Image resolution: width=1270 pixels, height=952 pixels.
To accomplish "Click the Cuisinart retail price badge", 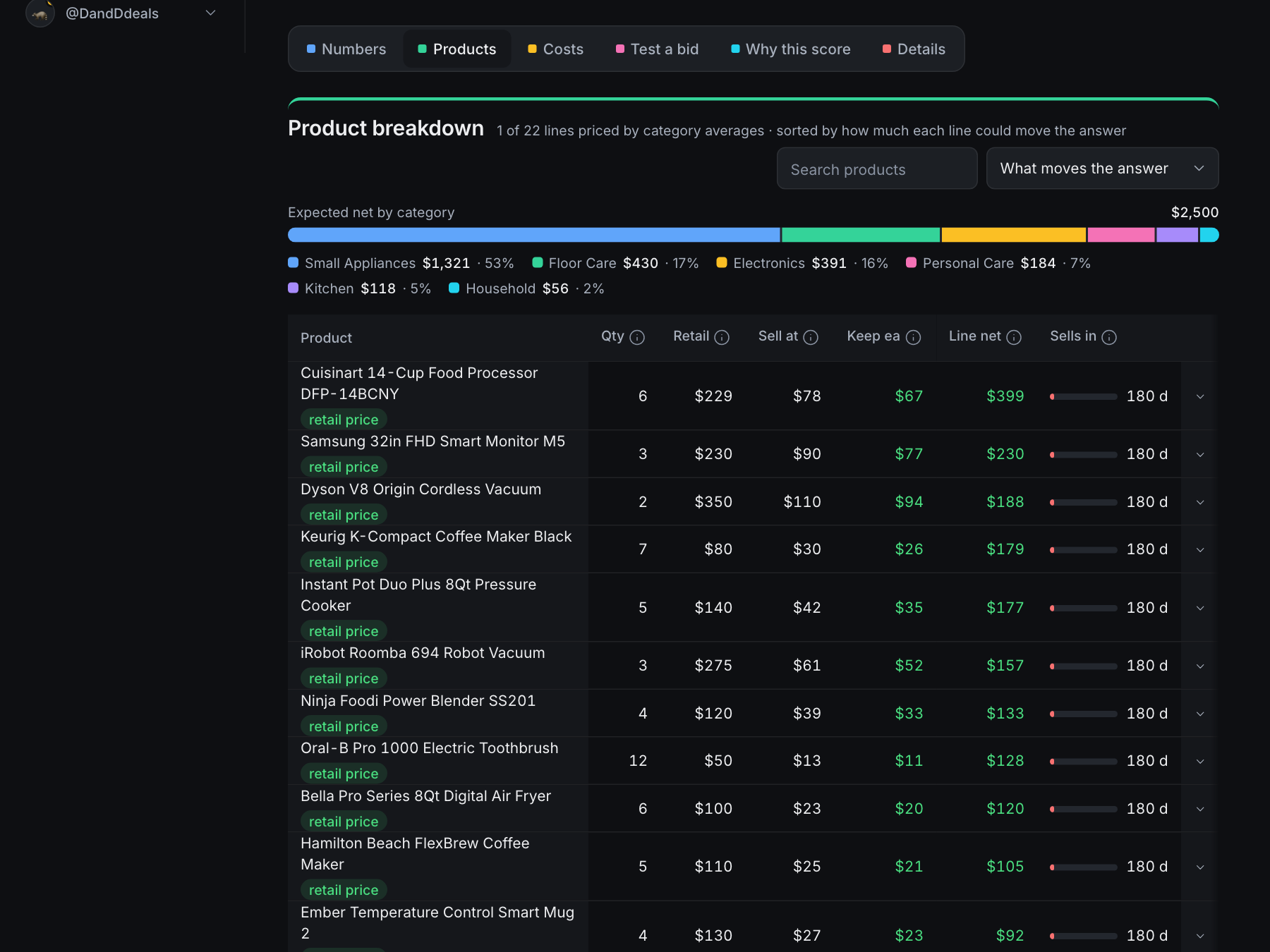I will (x=344, y=420).
